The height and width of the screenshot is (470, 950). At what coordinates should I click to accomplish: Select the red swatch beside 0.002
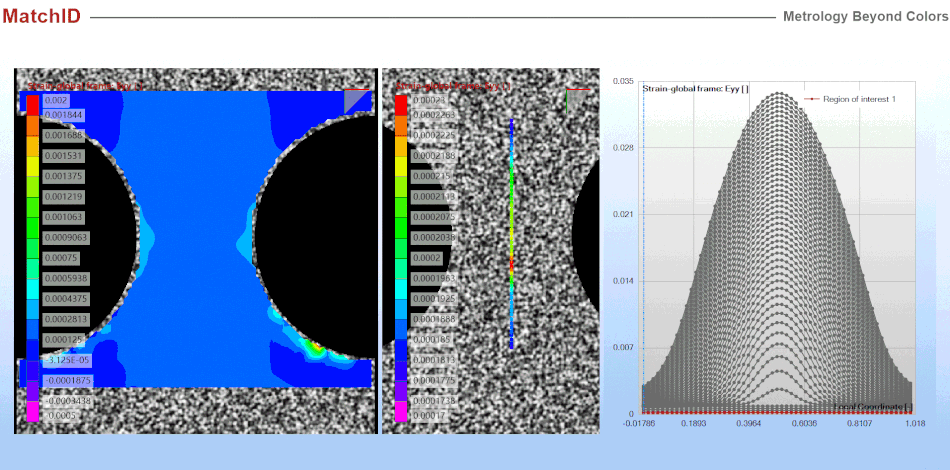pyautogui.click(x=33, y=105)
